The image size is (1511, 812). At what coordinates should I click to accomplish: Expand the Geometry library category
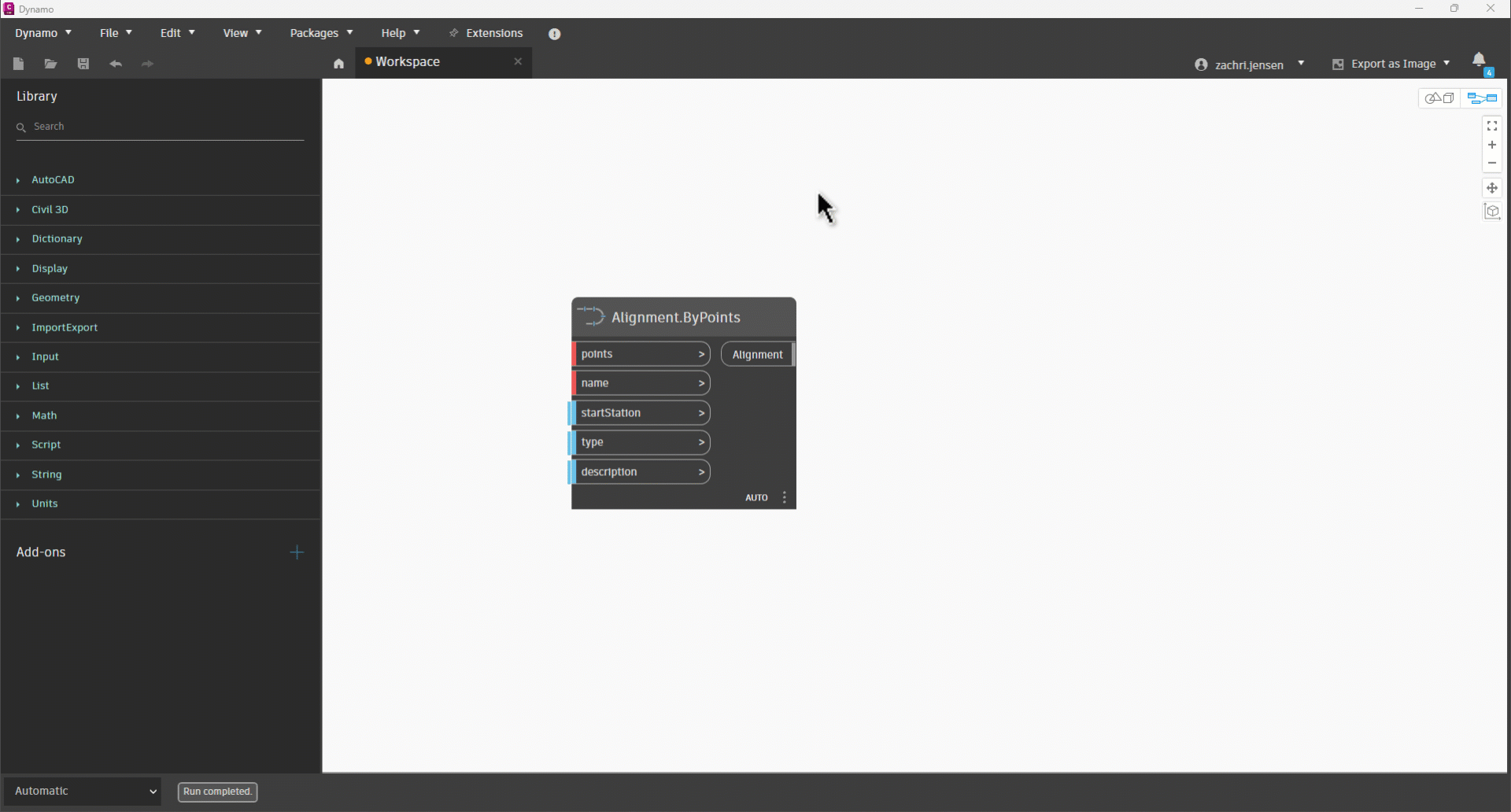[x=55, y=298]
